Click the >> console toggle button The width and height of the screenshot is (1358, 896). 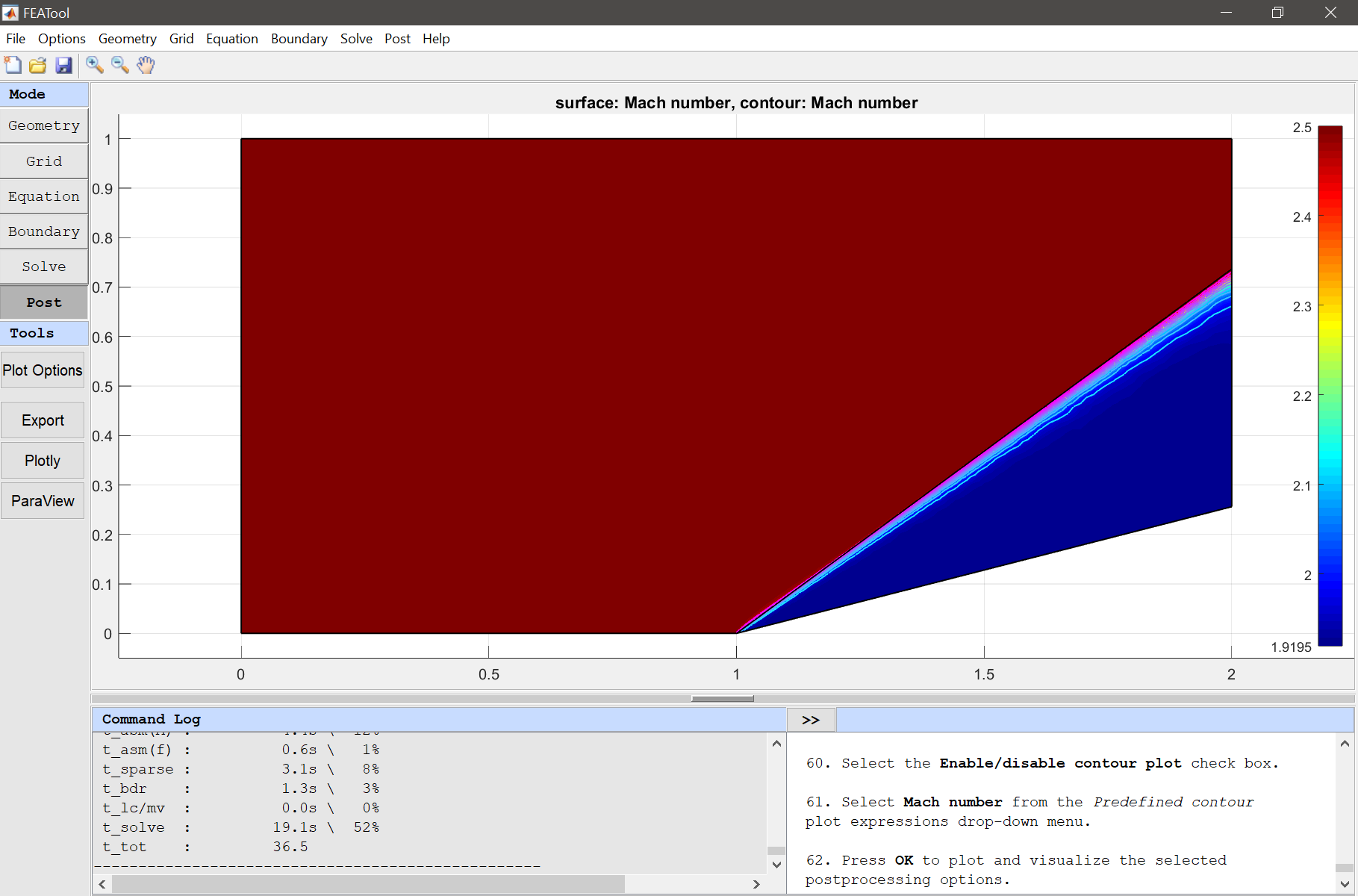tap(811, 720)
